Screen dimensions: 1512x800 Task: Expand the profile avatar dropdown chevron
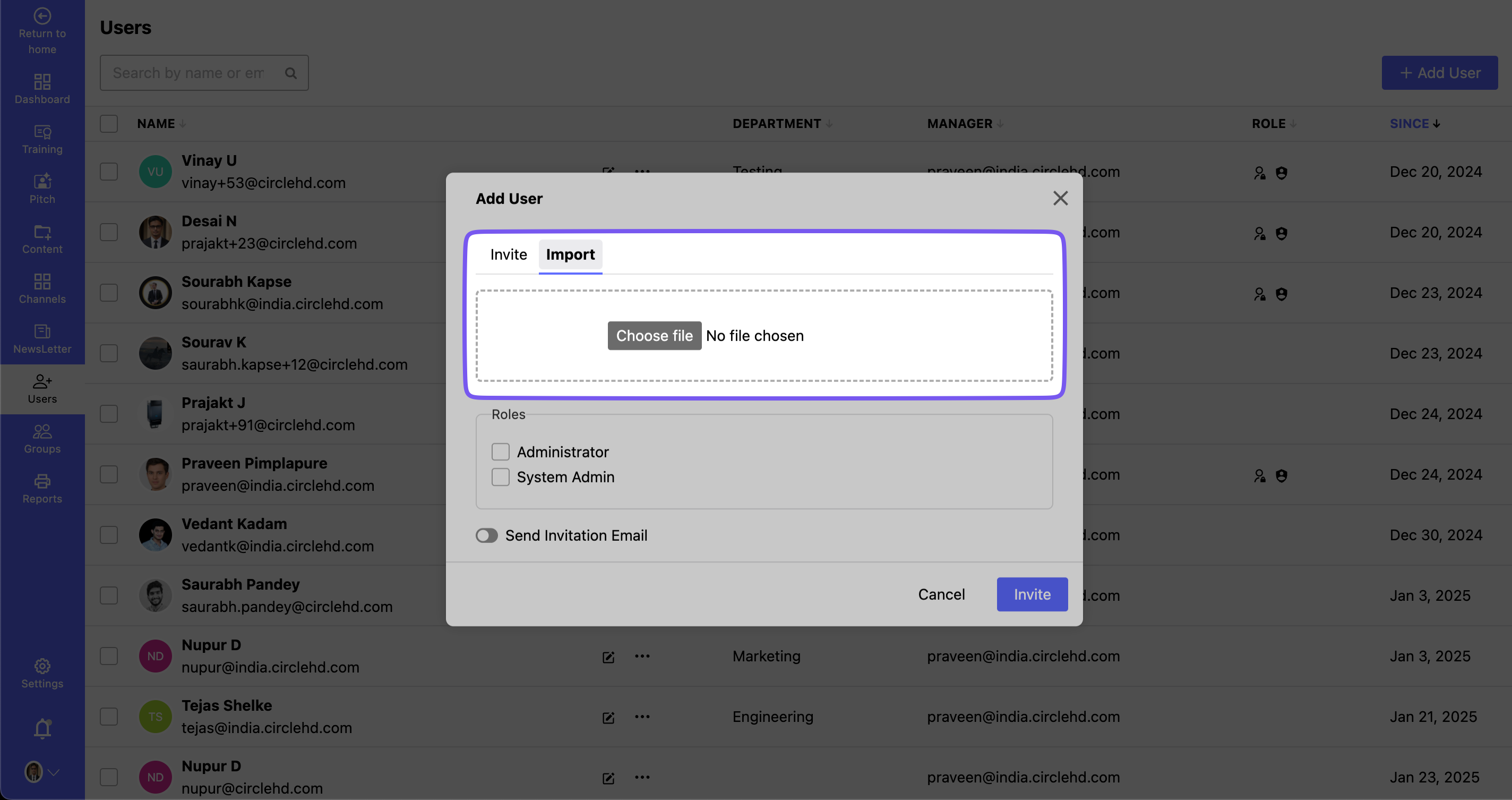(x=54, y=772)
